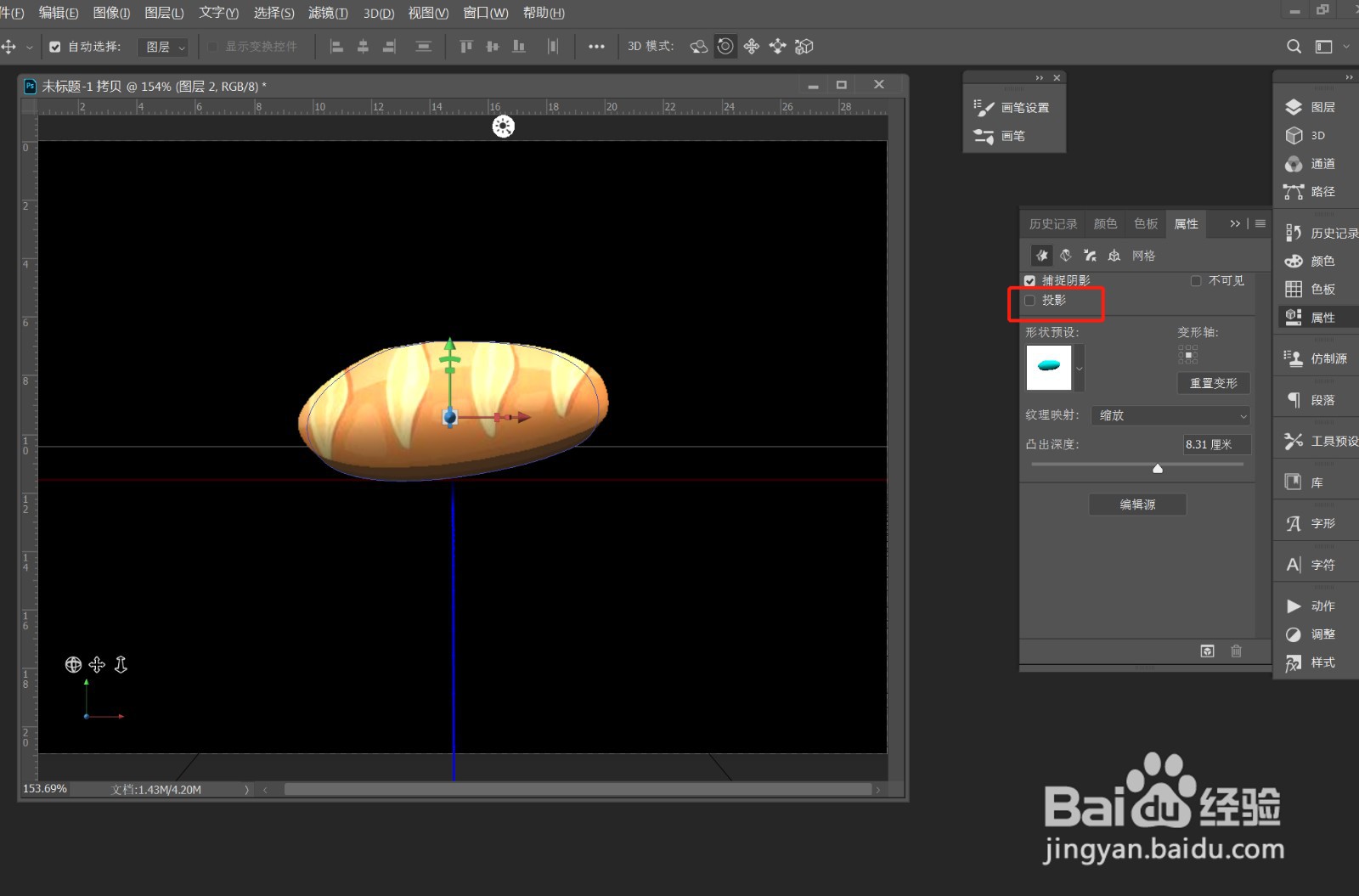Click the 凸出深度 slider handle

(x=1158, y=468)
